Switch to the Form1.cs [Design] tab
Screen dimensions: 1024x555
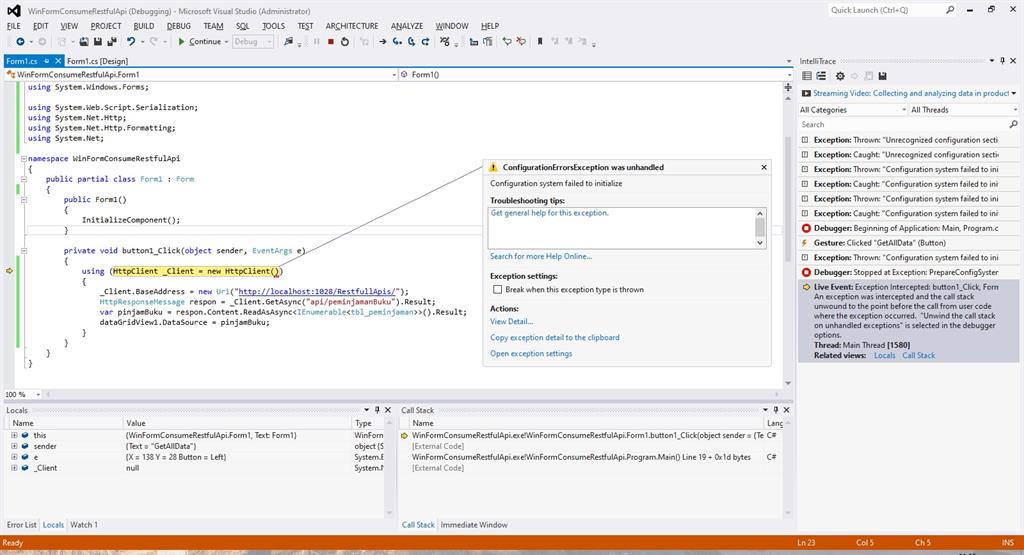[x=97, y=61]
